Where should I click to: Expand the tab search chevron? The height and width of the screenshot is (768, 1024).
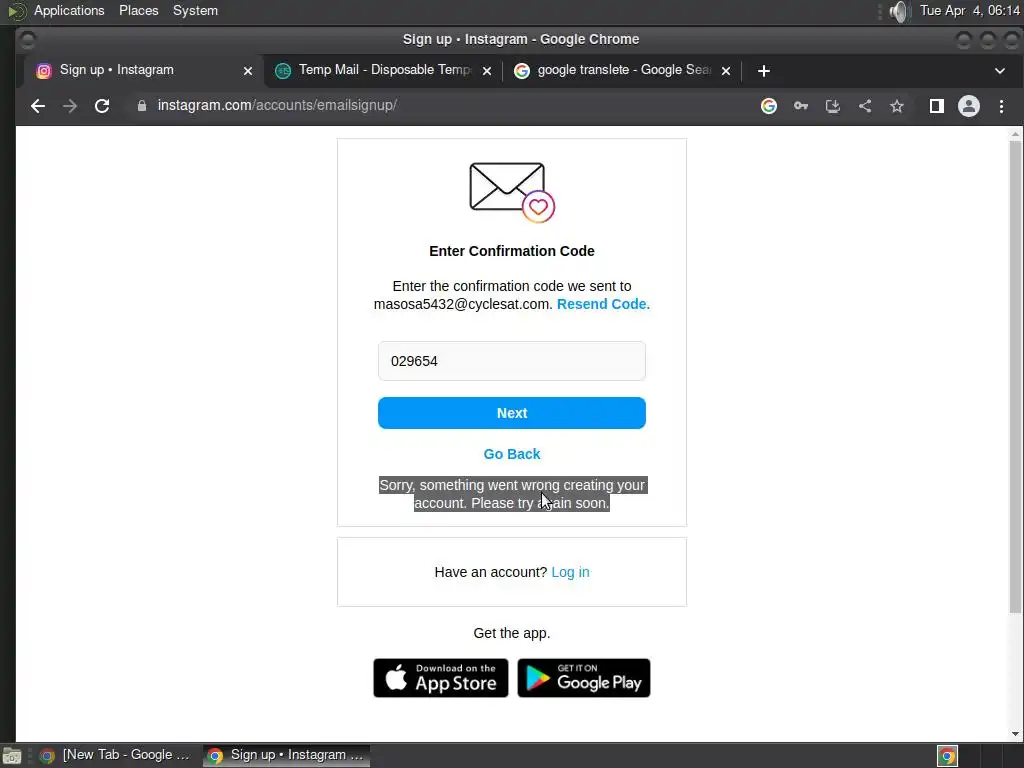pos(1000,71)
